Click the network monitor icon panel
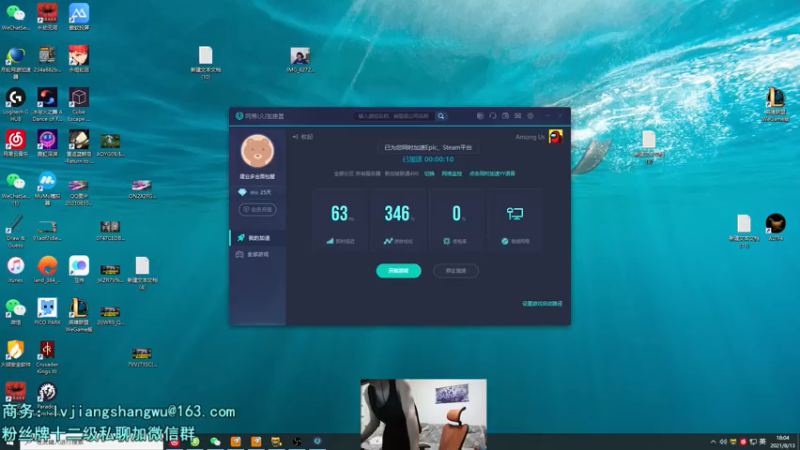Image resolution: width=800 pixels, height=450 pixels. pyautogui.click(x=515, y=220)
